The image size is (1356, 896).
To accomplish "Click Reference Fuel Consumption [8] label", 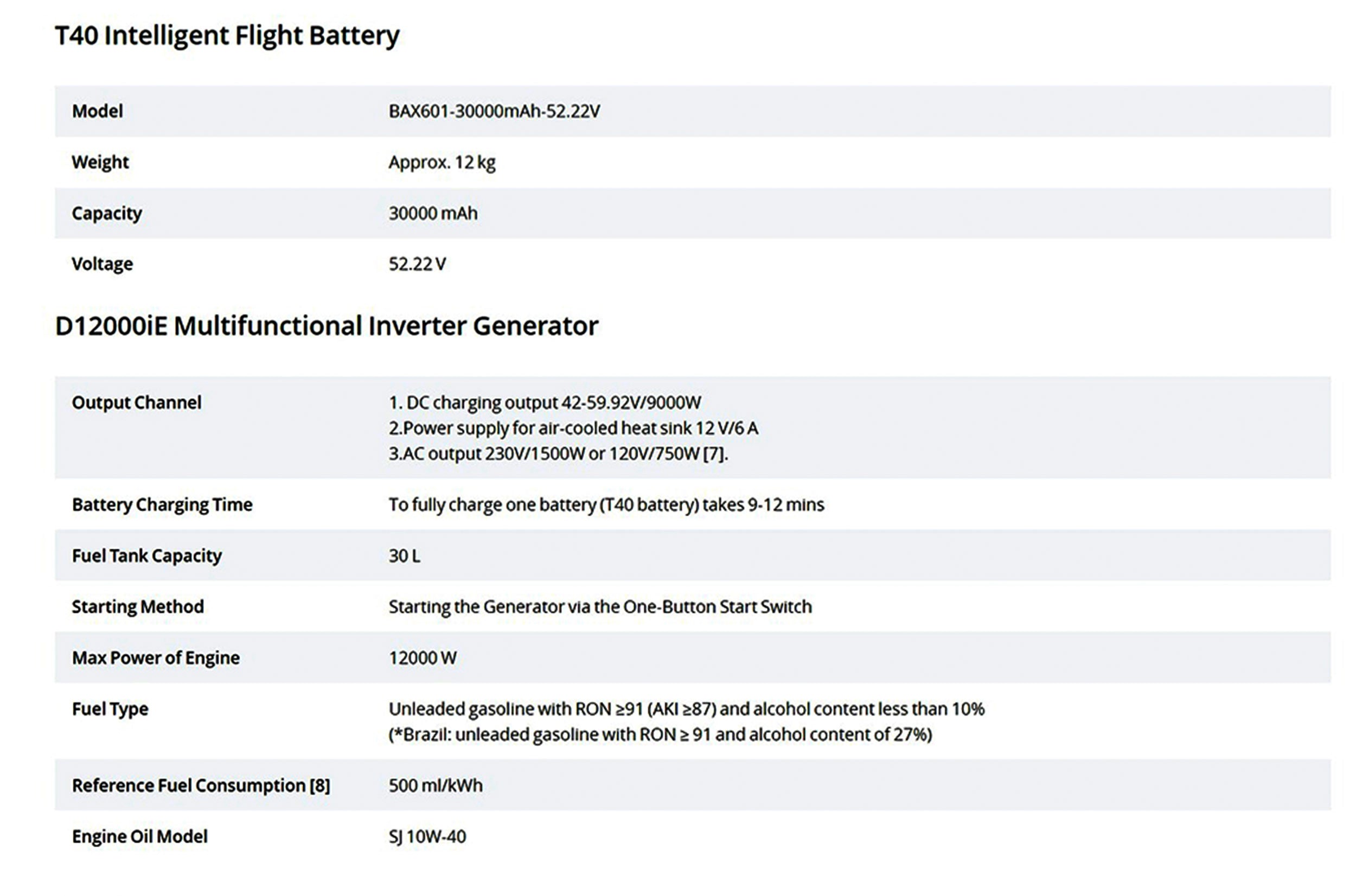I will coord(201,786).
